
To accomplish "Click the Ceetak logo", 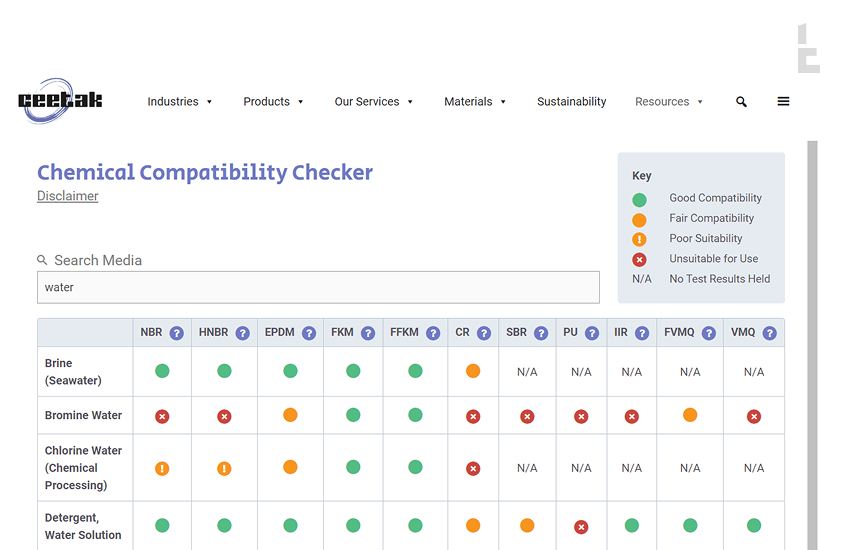I will (x=59, y=101).
